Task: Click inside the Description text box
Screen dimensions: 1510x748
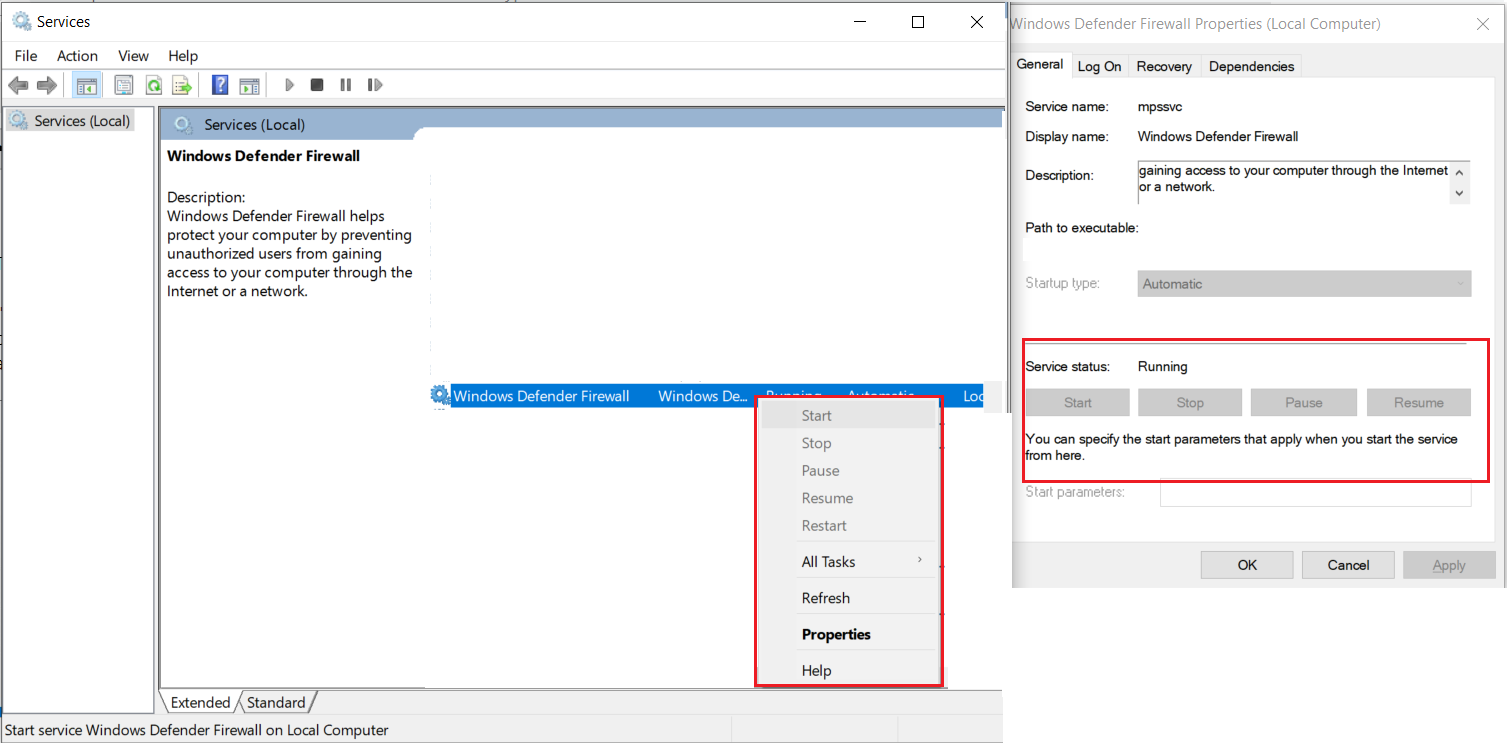Action: (1293, 182)
